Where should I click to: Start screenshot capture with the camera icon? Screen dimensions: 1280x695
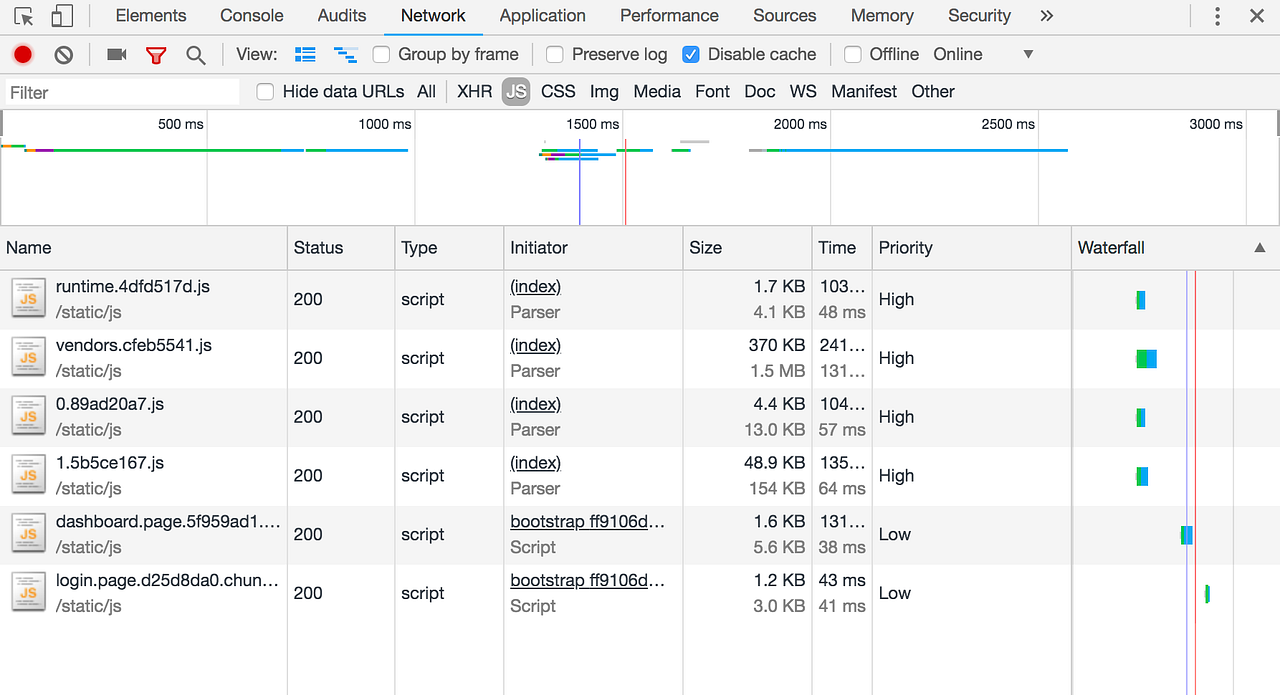point(115,54)
